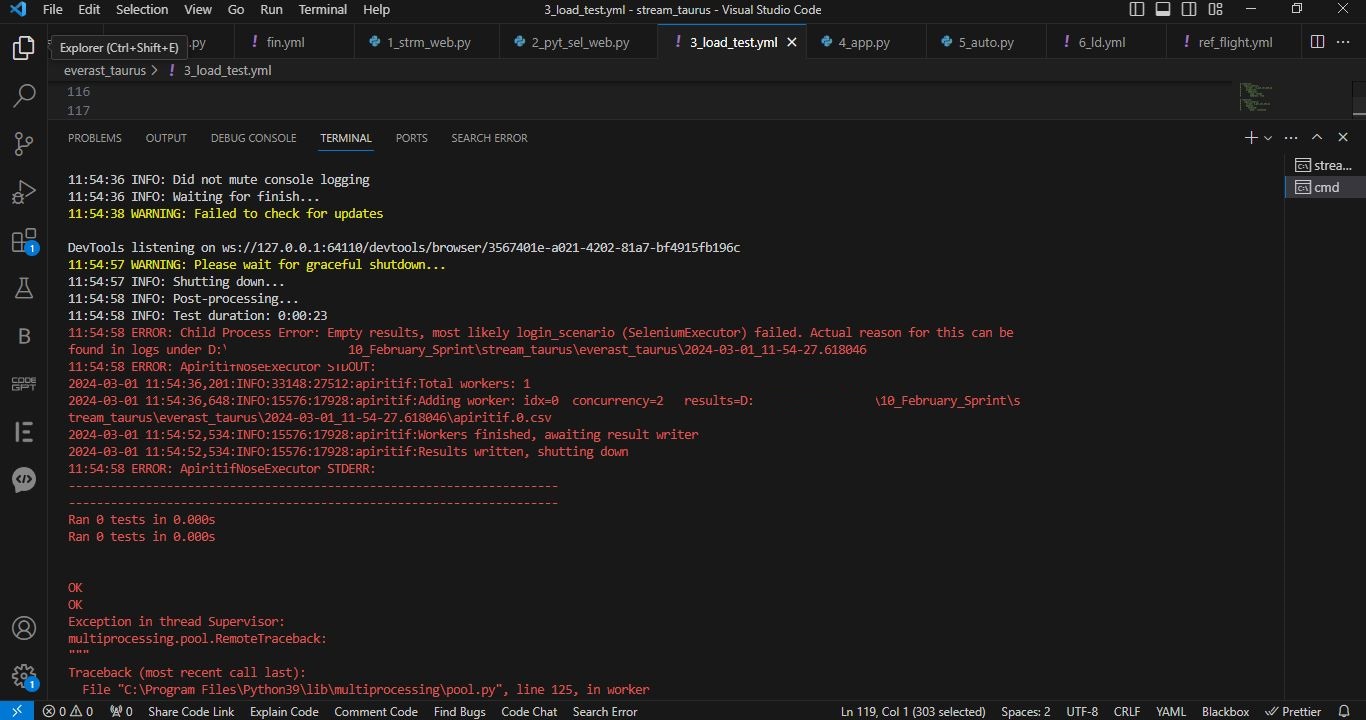
Task: Toggle the primary side bar layout icon
Action: (x=1137, y=9)
